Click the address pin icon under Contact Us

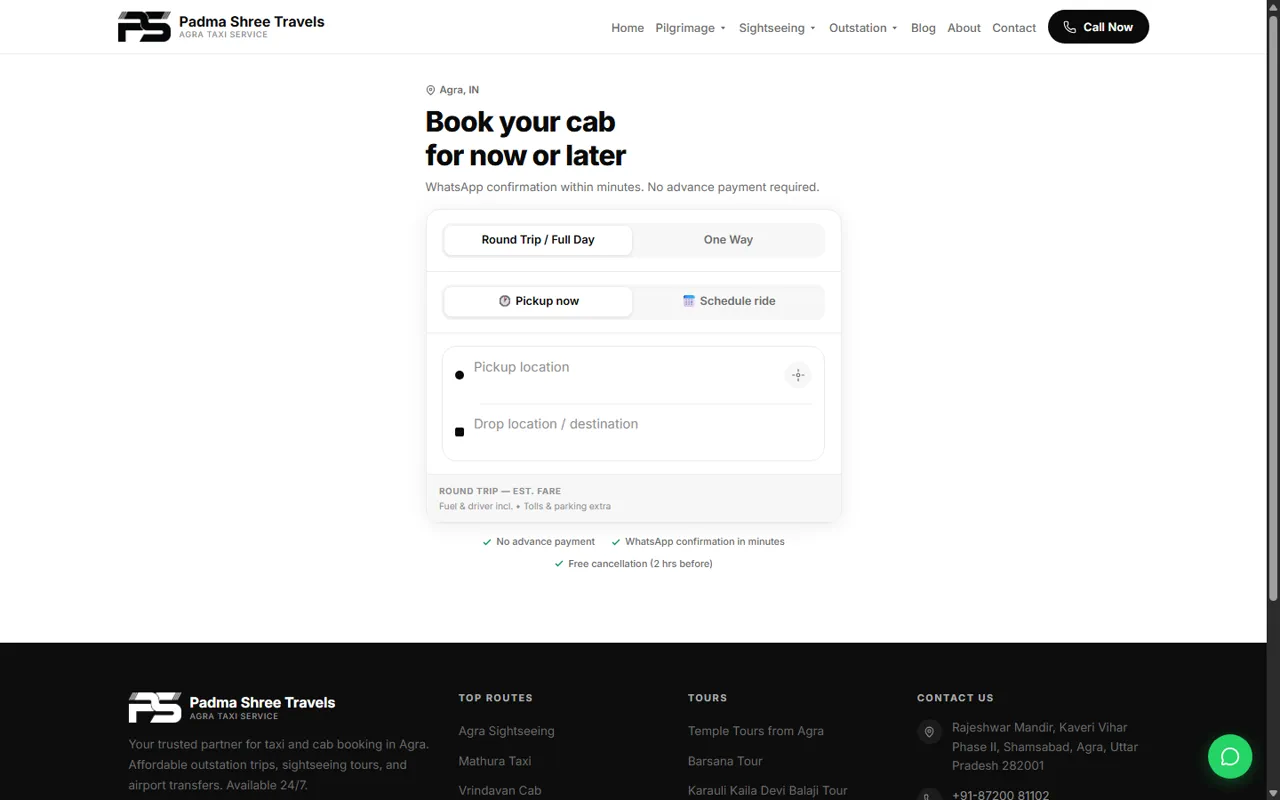click(x=929, y=732)
